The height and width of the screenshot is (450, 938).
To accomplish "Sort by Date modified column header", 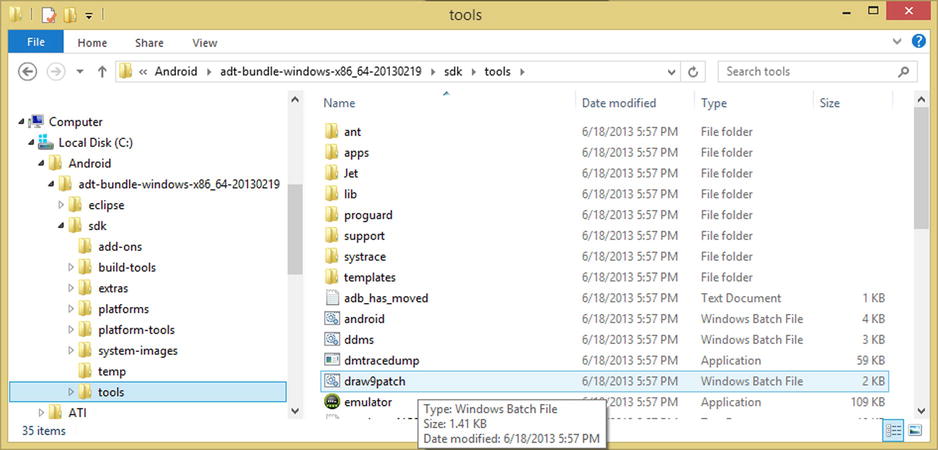I will coord(619,103).
